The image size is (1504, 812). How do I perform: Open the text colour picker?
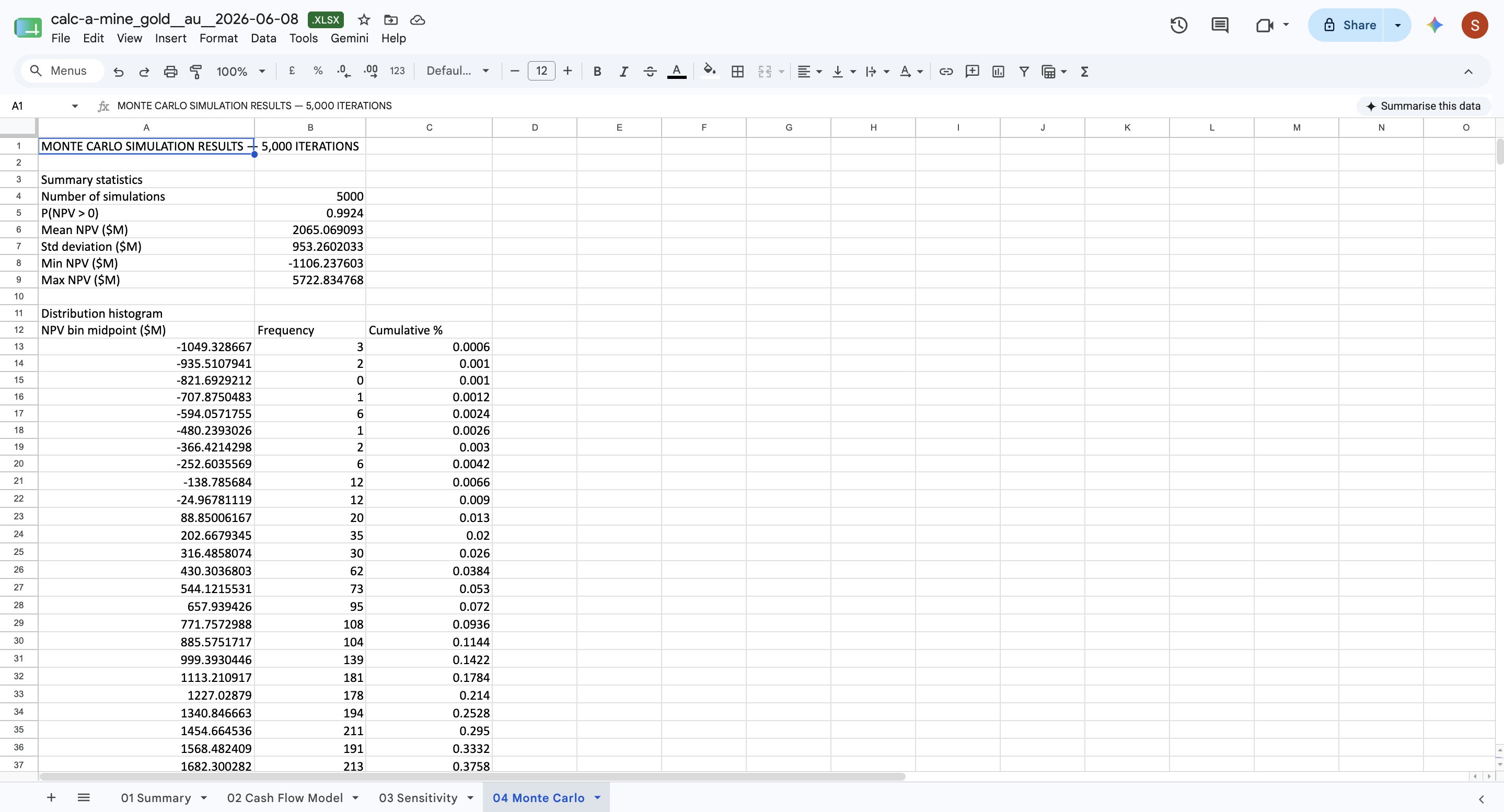tap(677, 71)
